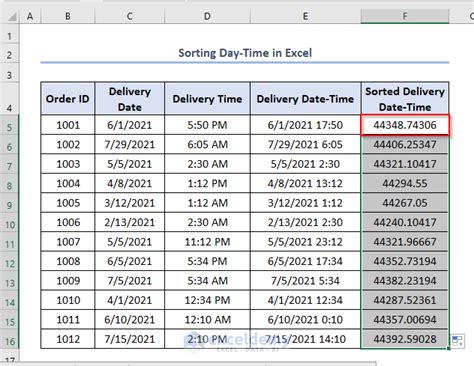
Task: Click the title 'Sorting Day-Time in Excel'
Action: pos(245,53)
